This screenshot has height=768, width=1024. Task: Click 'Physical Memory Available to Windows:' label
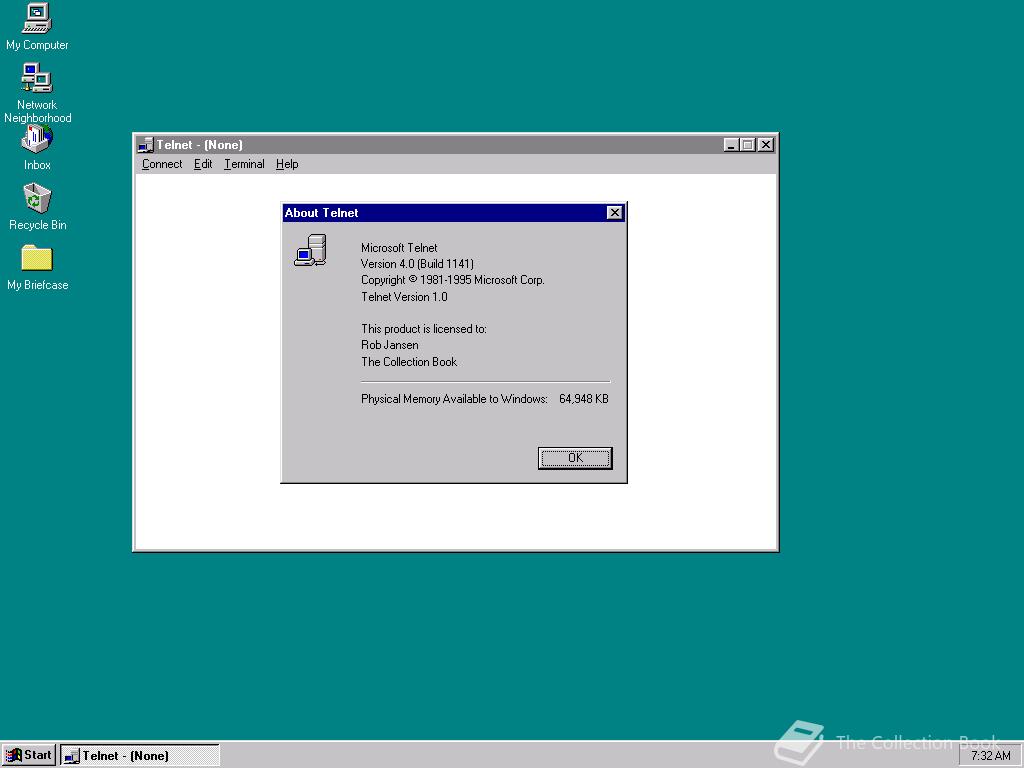pos(455,399)
